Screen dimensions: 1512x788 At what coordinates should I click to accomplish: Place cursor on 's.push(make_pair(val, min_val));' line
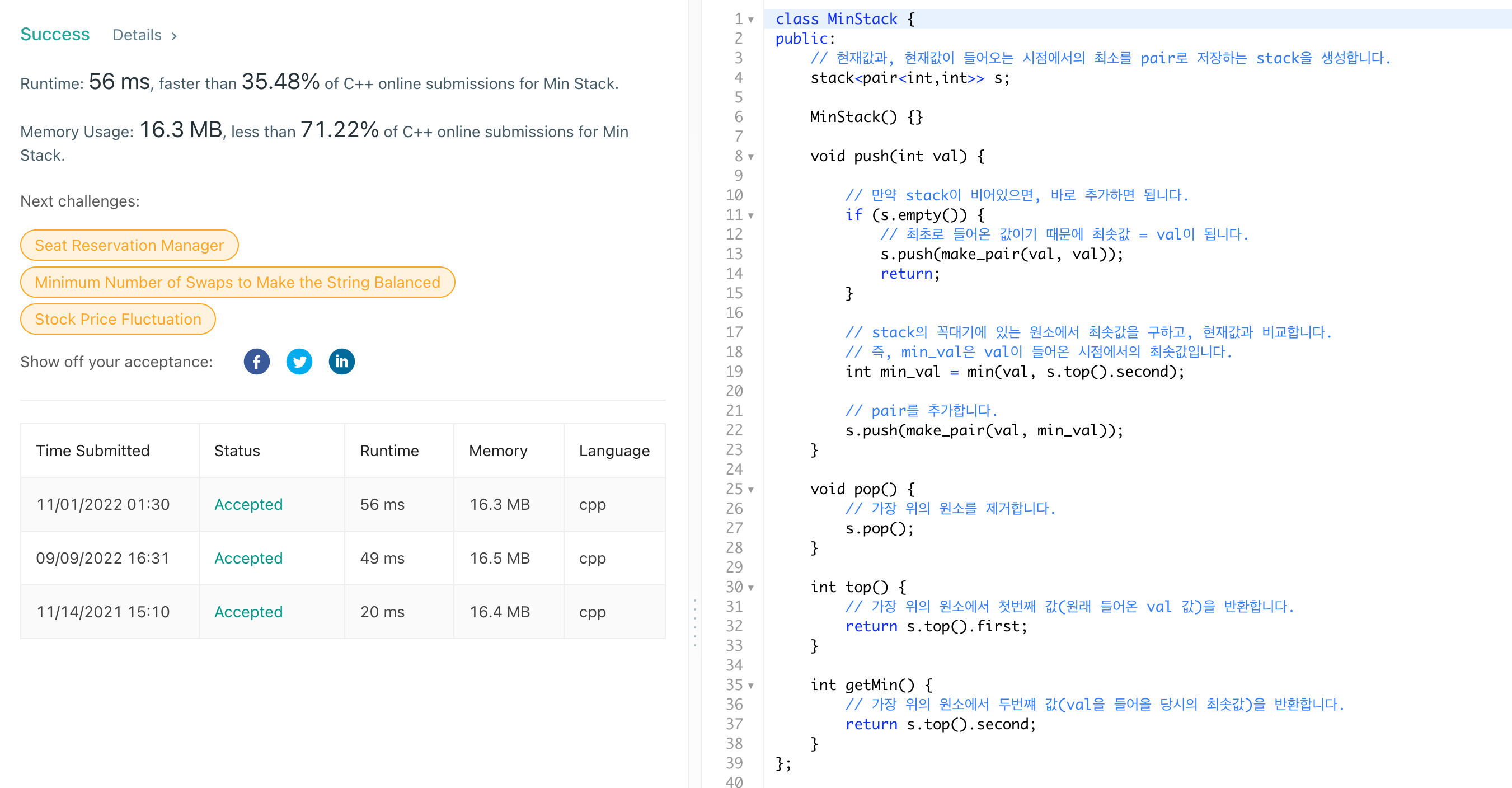984,430
